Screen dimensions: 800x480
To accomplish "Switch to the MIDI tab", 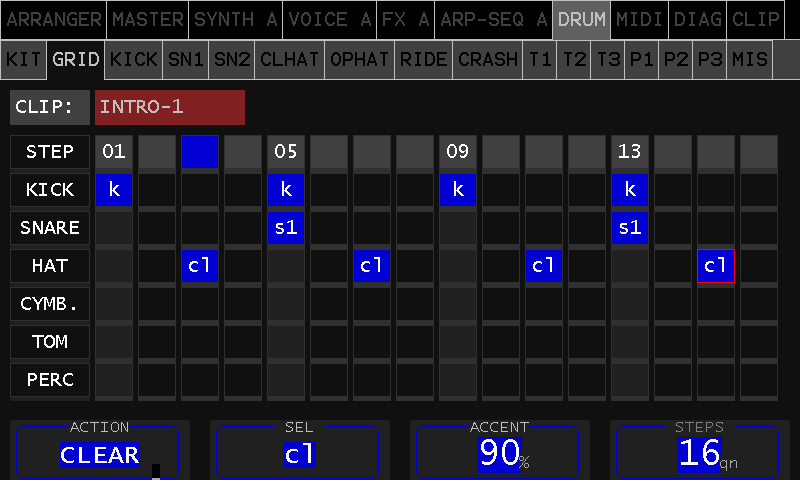I will coord(639,20).
